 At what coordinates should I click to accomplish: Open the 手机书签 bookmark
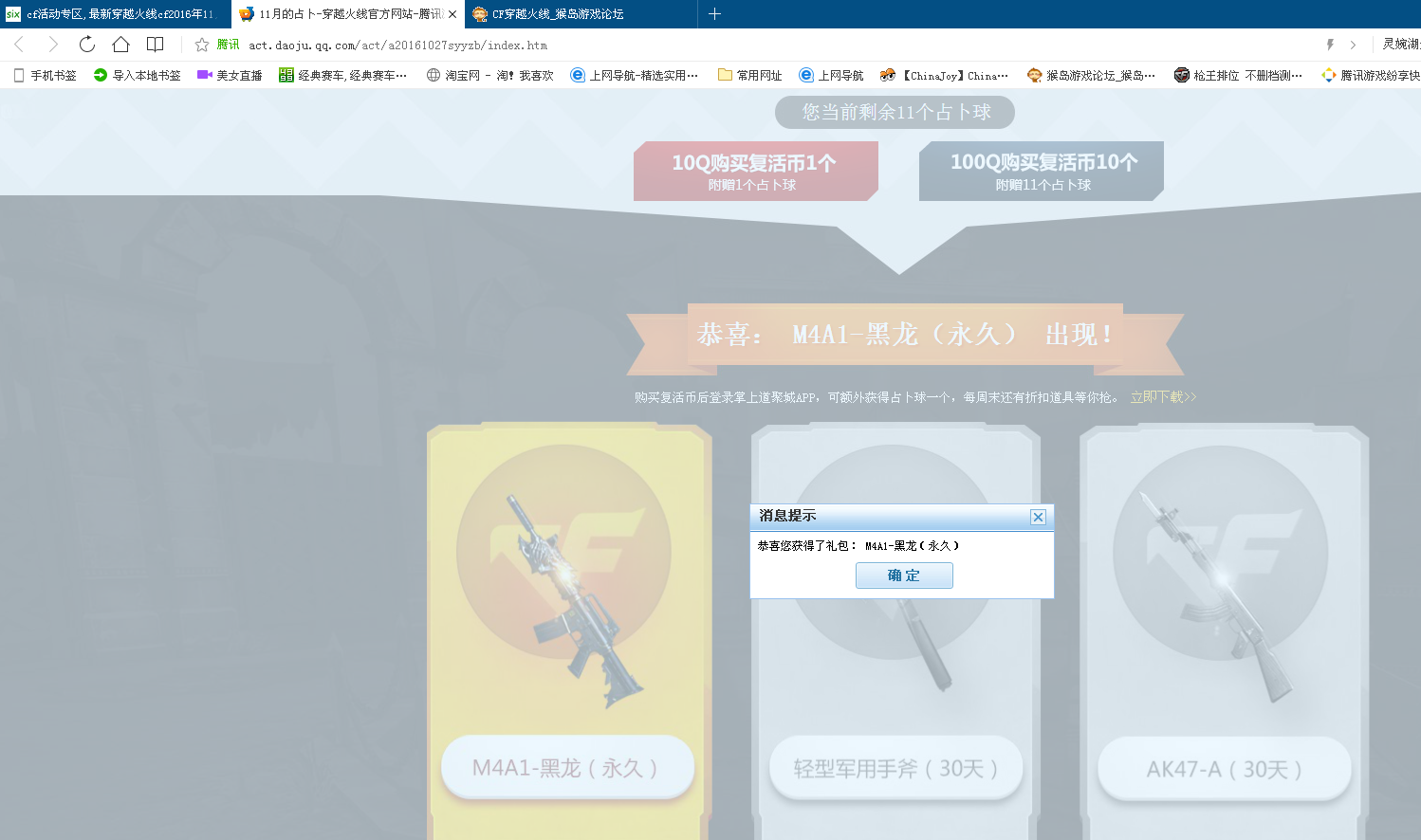pyautogui.click(x=45, y=75)
